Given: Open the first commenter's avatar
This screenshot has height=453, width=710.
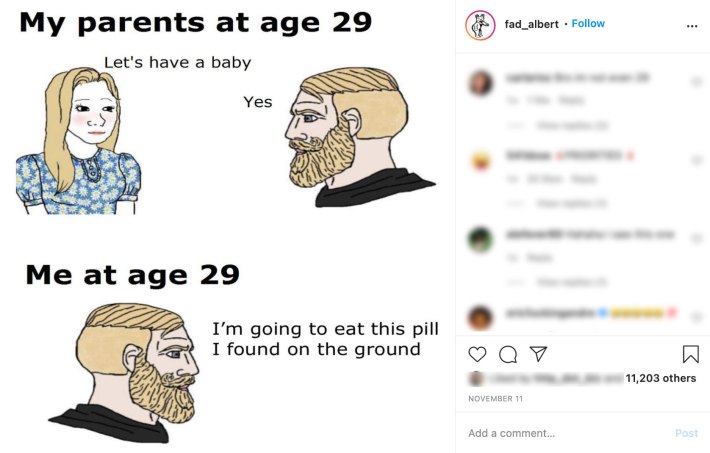Looking at the screenshot, I should point(481,82).
